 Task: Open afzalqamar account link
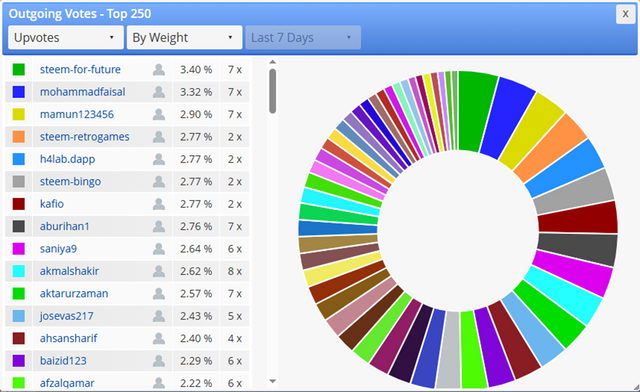click(x=67, y=383)
